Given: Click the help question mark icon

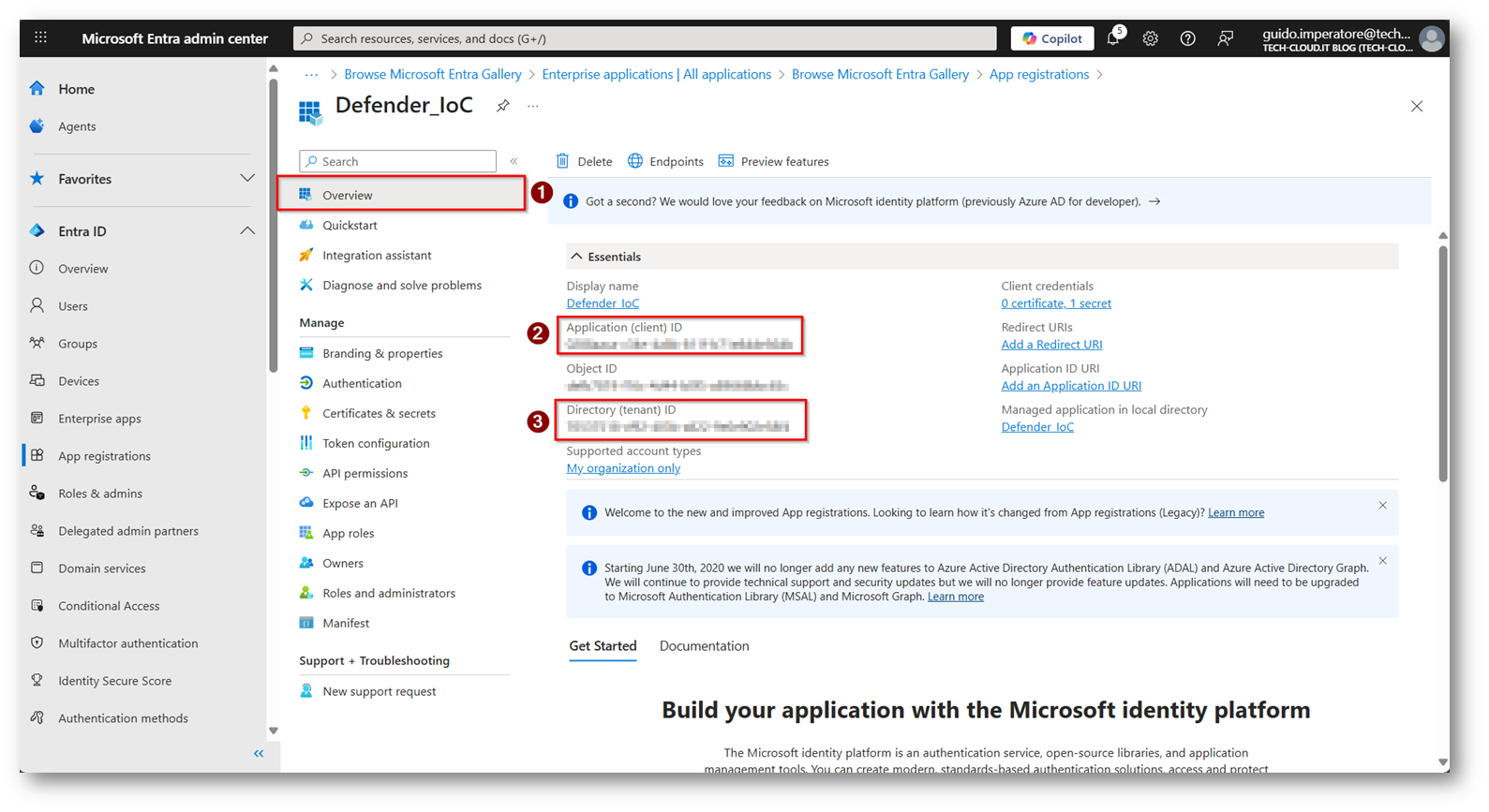Looking at the screenshot, I should click(1187, 38).
